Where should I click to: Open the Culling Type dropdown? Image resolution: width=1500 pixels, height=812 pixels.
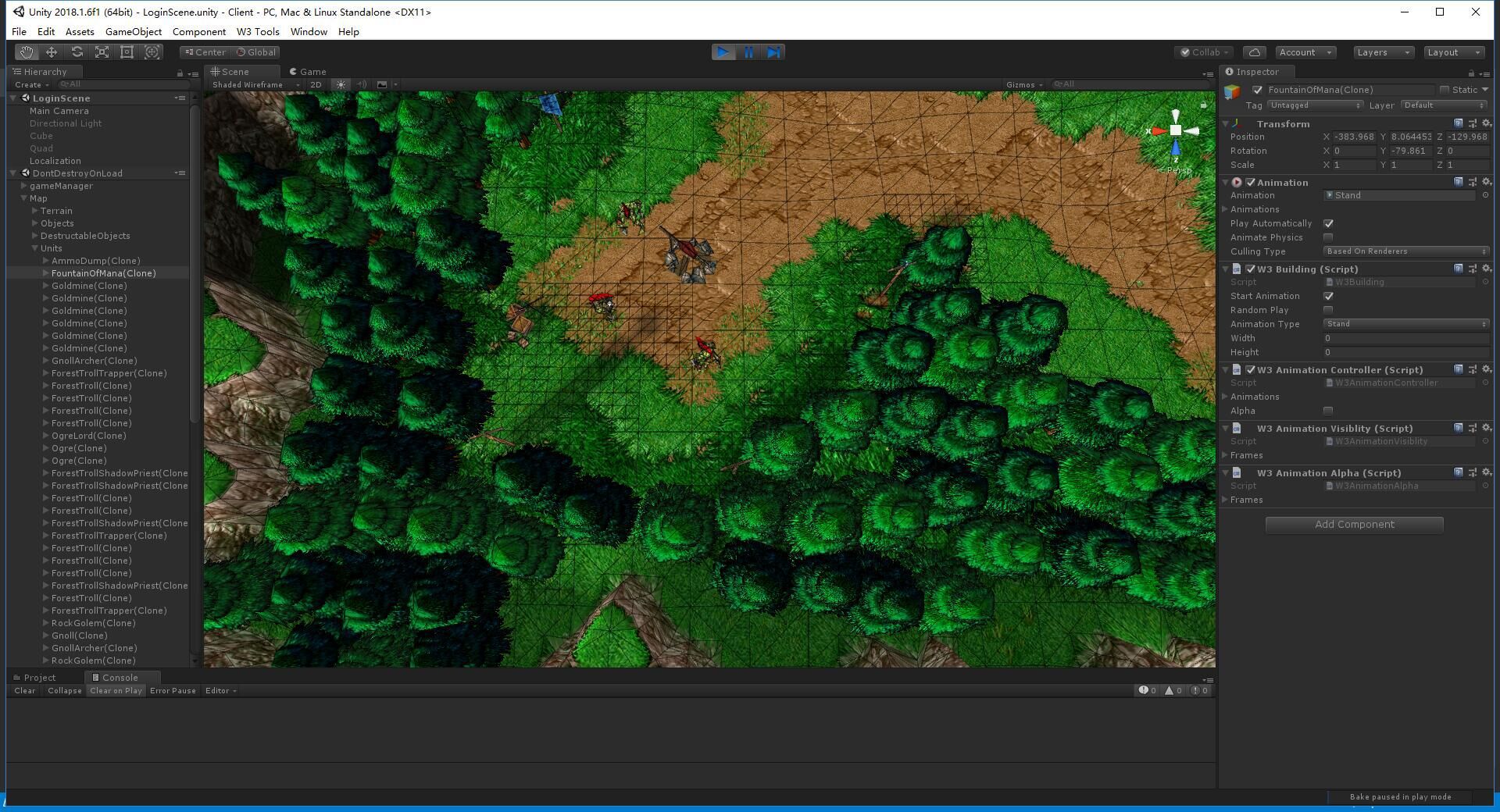click(x=1405, y=251)
